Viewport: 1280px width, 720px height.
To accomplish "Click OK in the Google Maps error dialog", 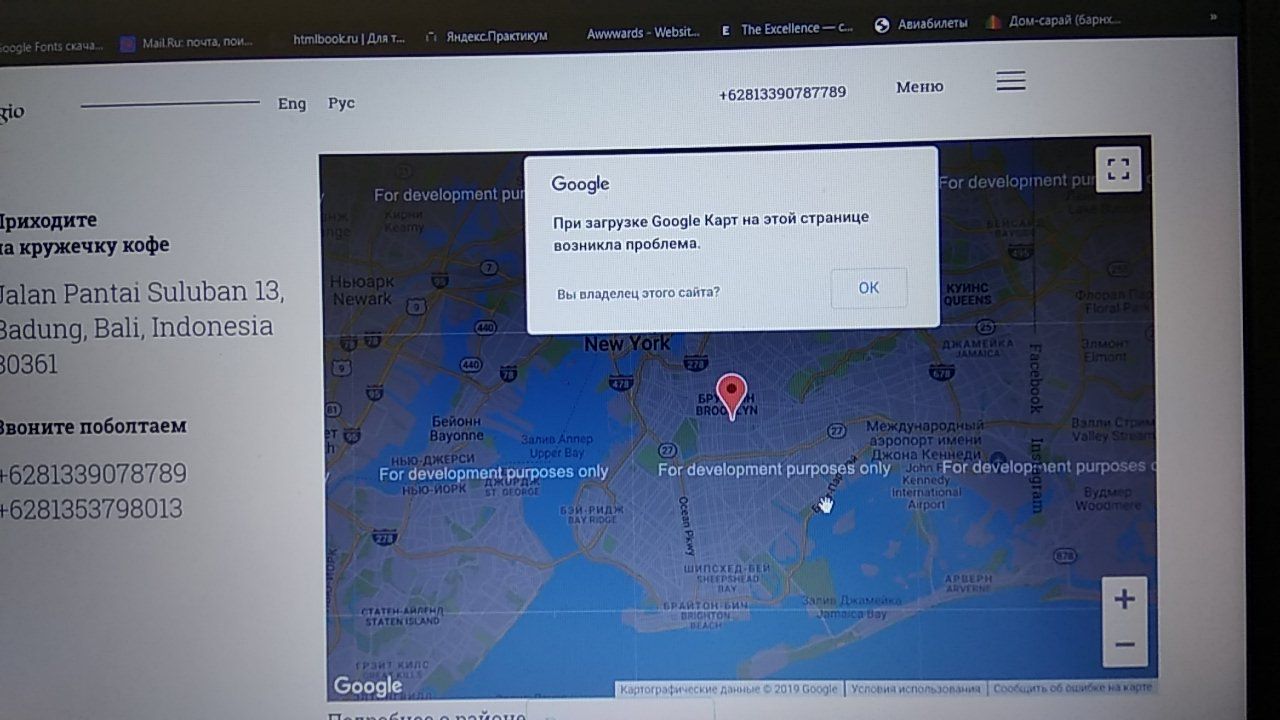I will 869,288.
